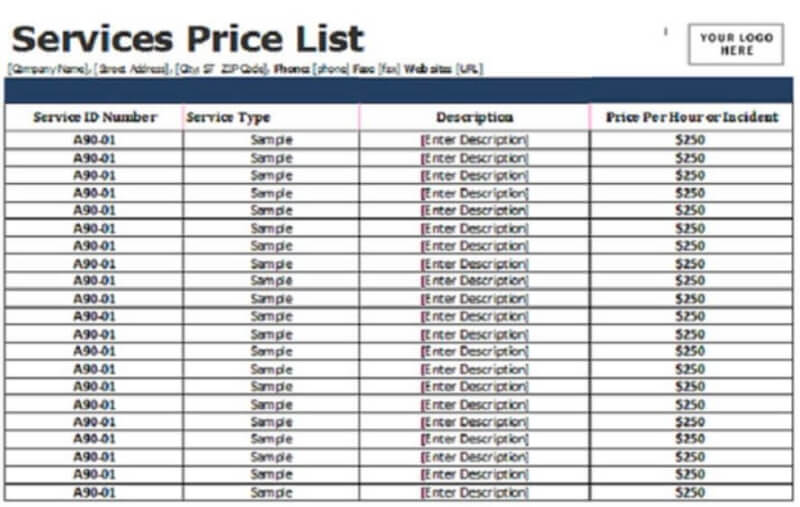Click the [City, ST ZIP Code] placeholder
800x507 pixels.
point(221,69)
